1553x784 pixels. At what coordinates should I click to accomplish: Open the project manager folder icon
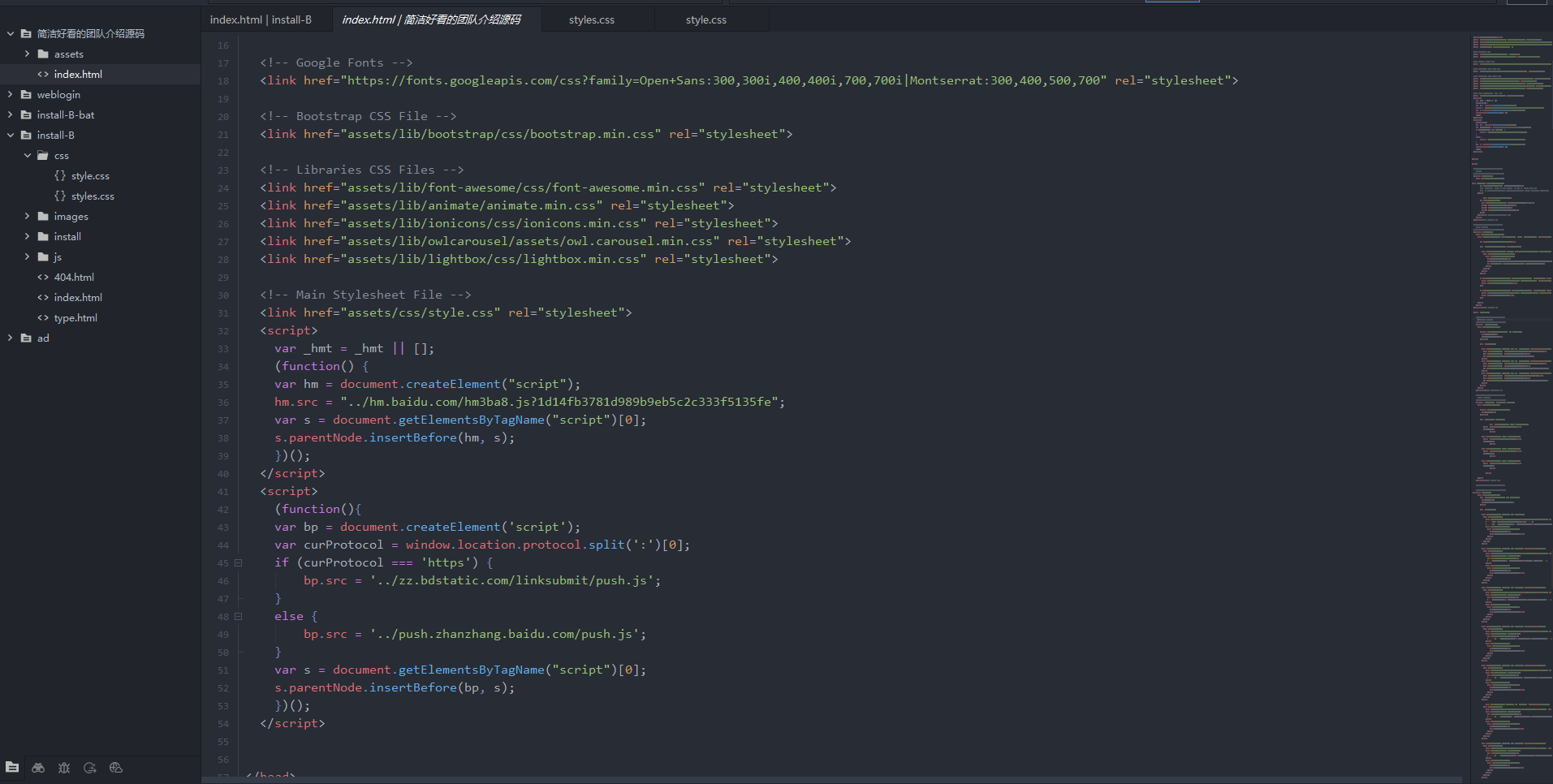point(12,767)
